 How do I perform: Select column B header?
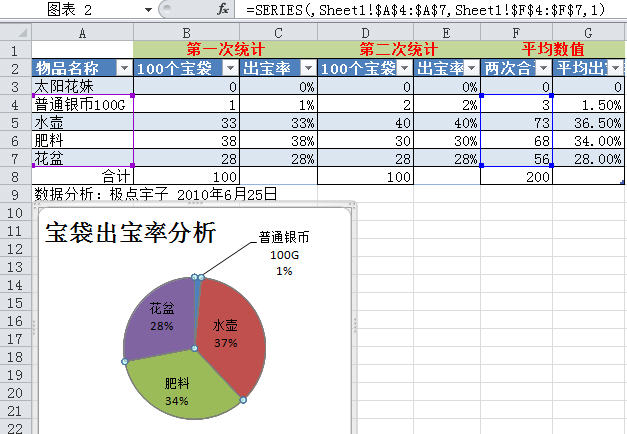186,32
